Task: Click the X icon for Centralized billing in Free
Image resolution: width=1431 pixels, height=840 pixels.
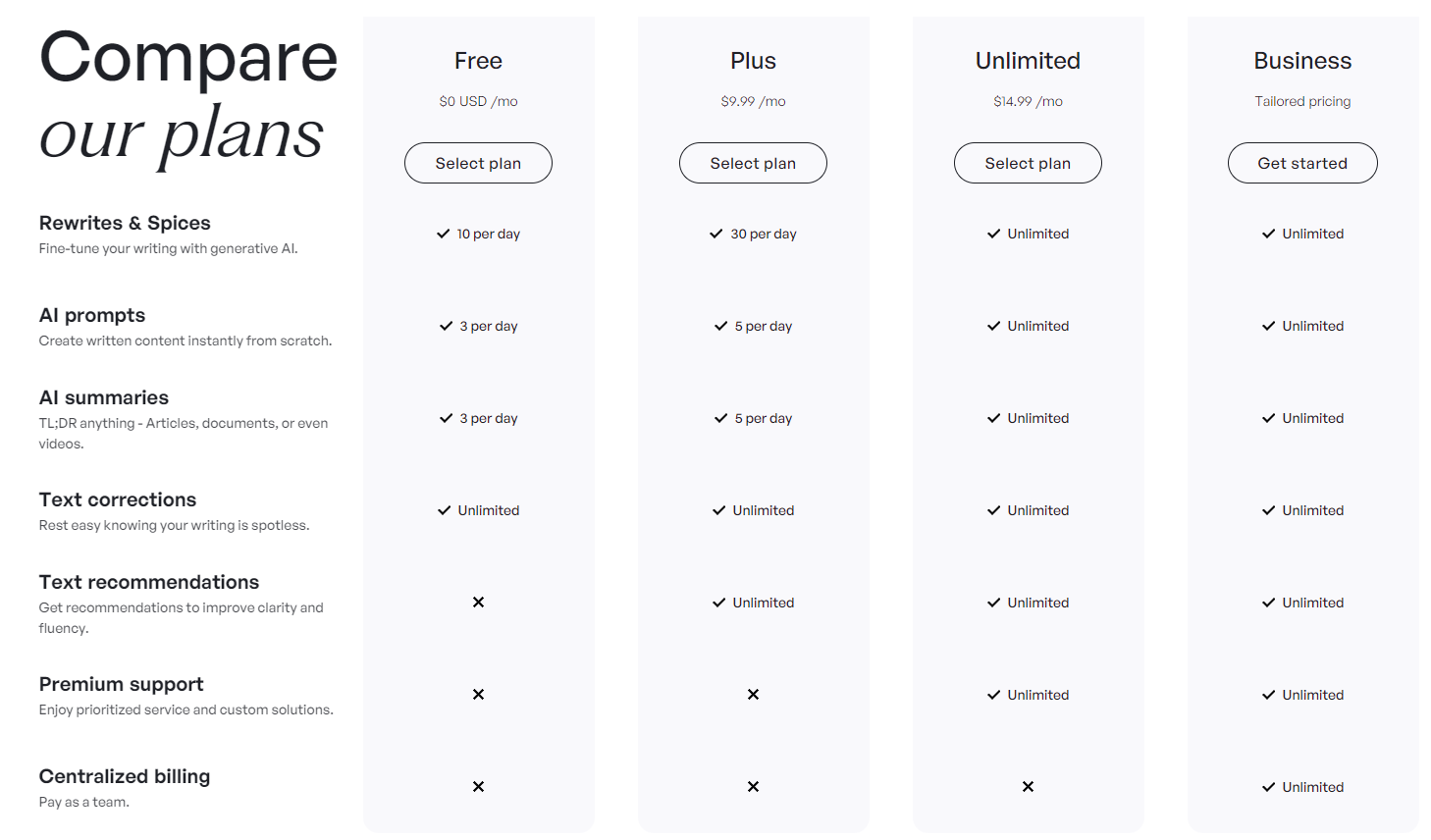Action: tap(478, 786)
